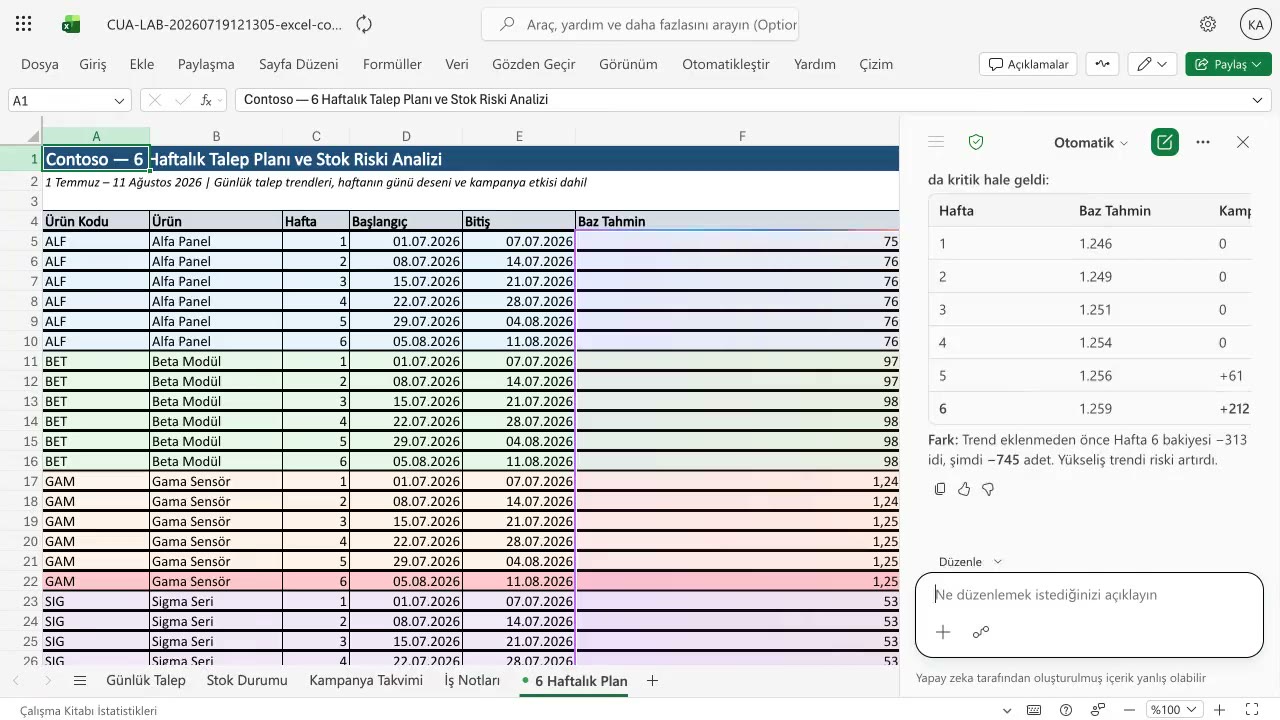
Task: Open the settings gear icon
Action: pos(1208,24)
